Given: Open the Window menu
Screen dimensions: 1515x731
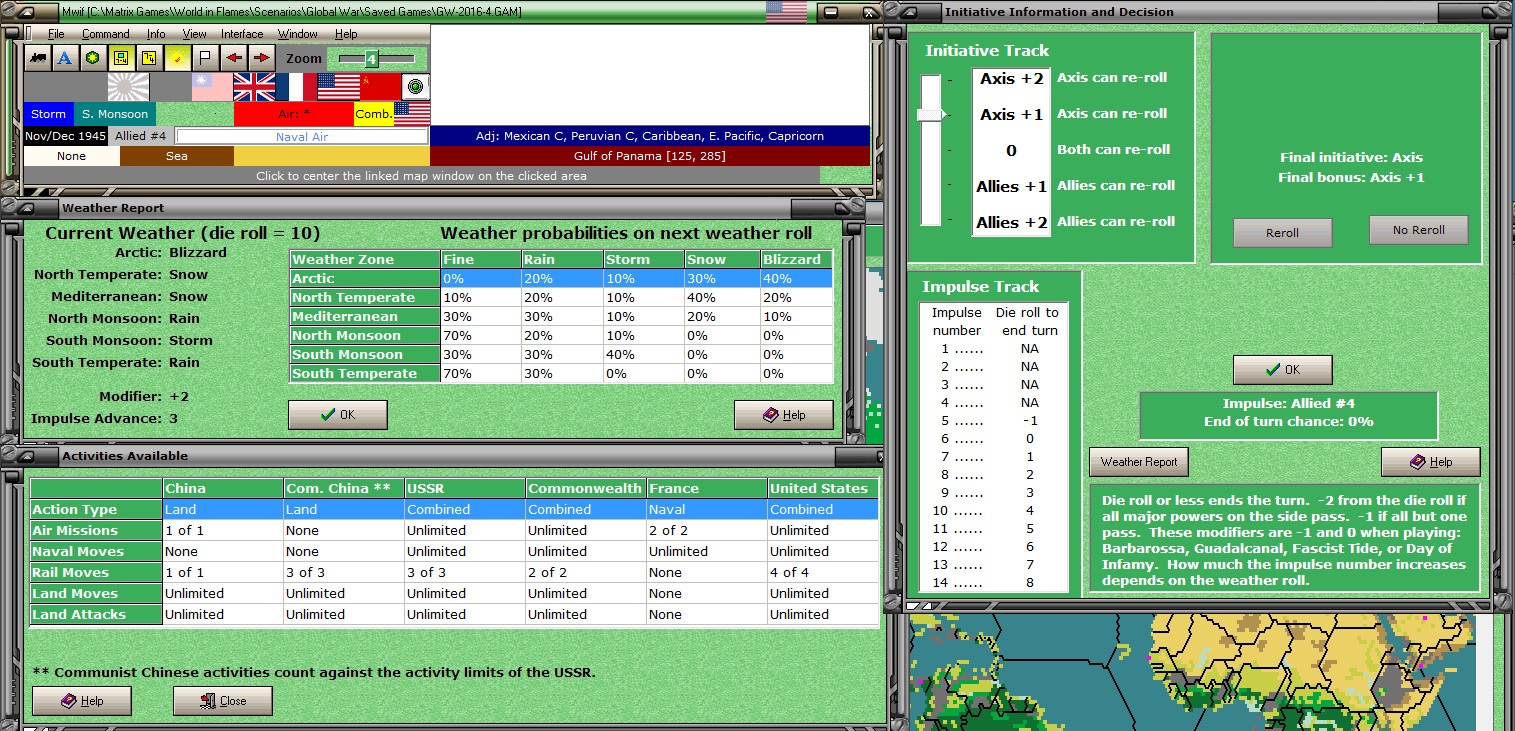Looking at the screenshot, I should tap(298, 34).
